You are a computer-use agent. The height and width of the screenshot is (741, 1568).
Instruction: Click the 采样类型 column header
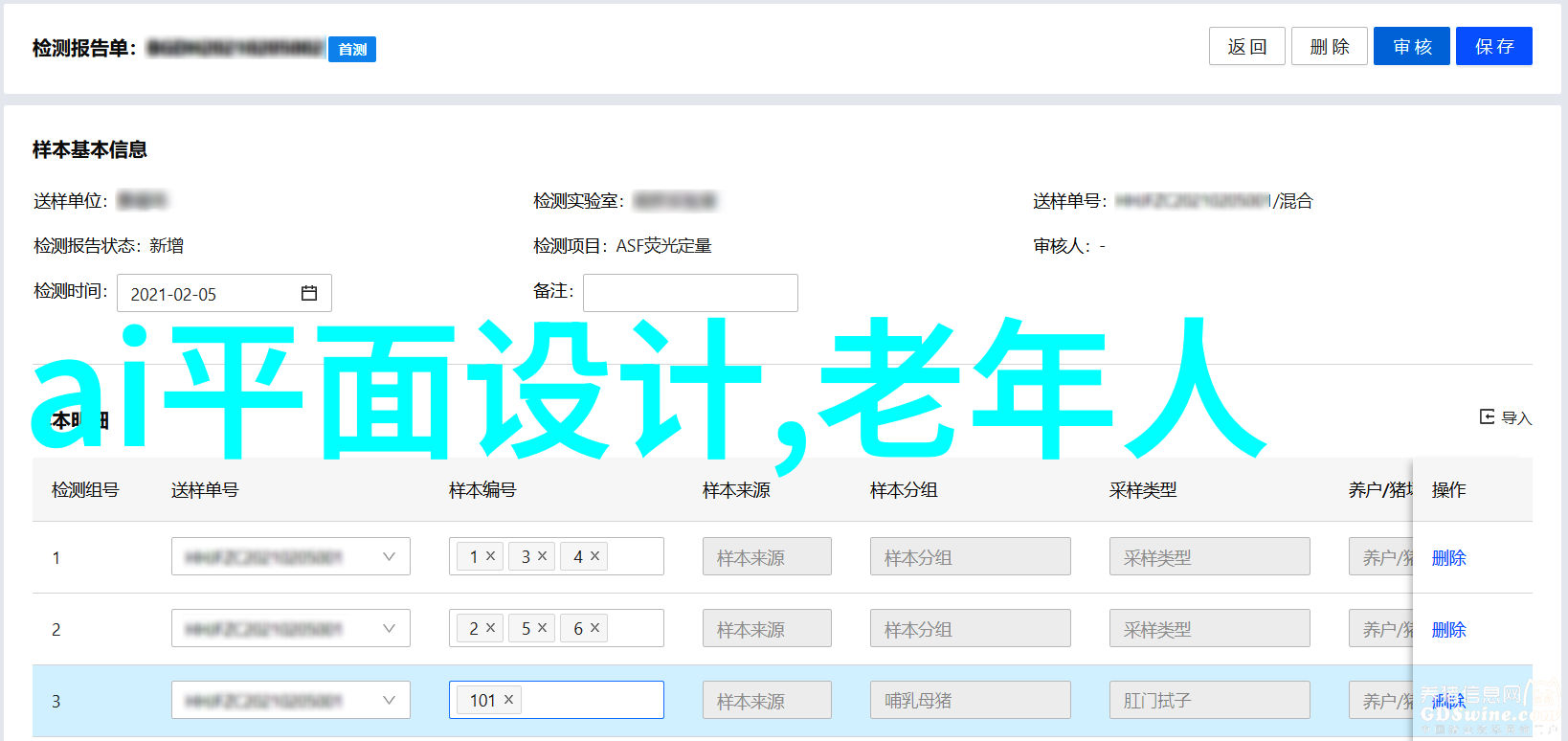click(x=1143, y=489)
